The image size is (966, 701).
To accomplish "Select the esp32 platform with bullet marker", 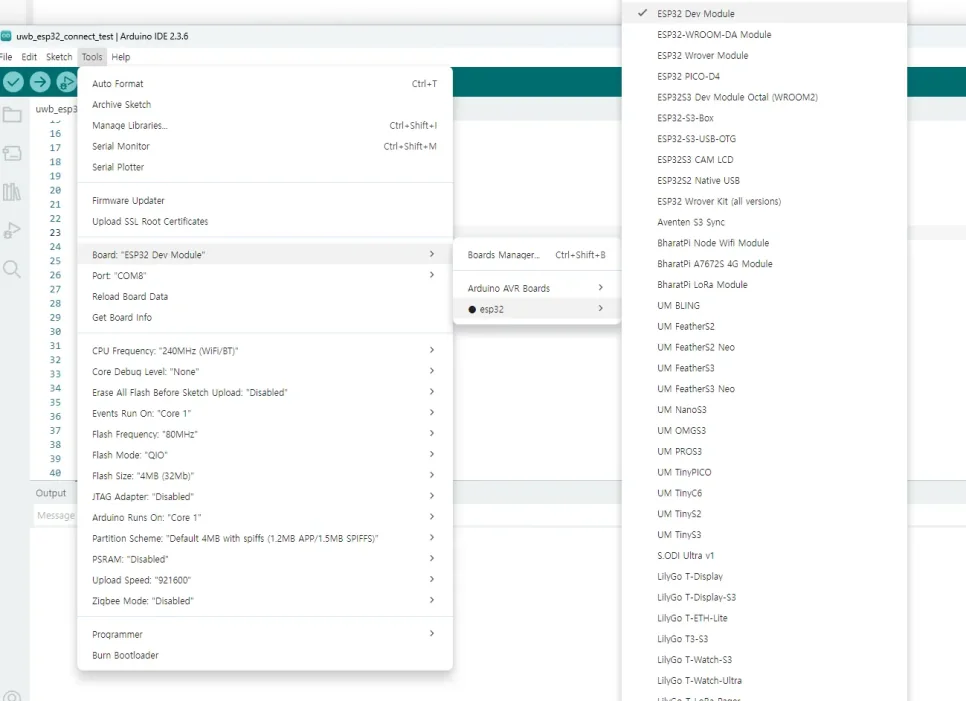I will (x=537, y=309).
